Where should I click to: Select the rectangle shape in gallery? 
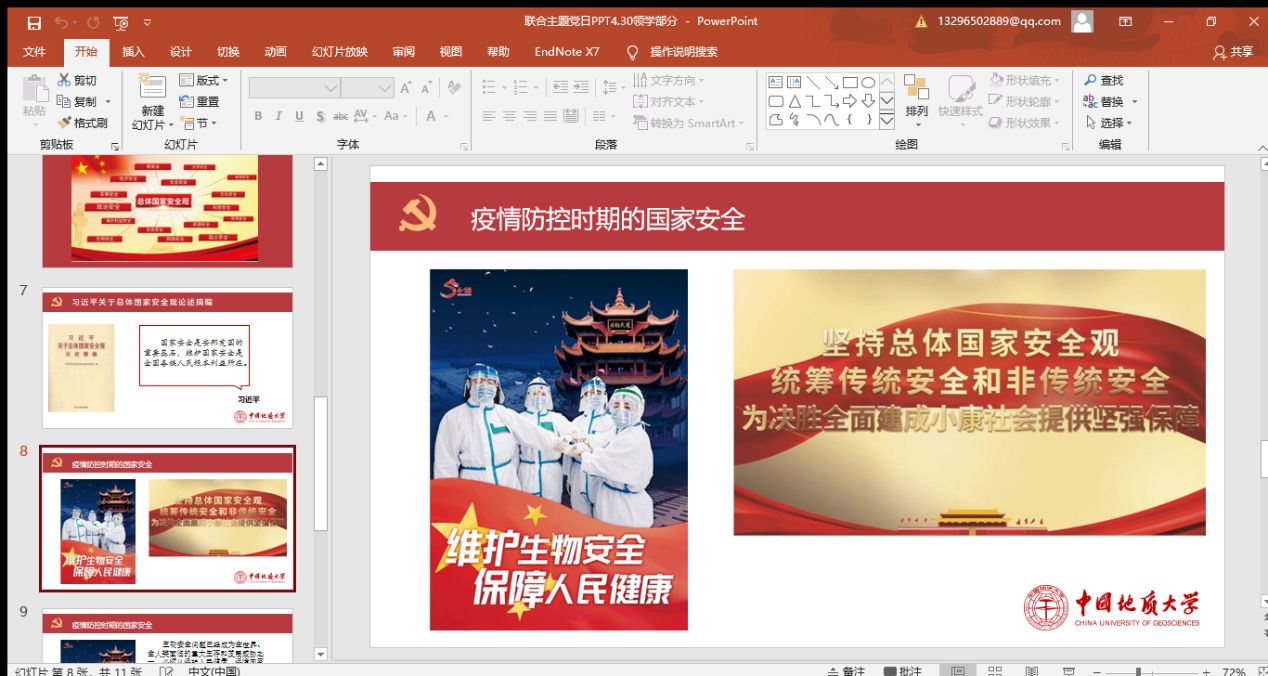point(850,82)
